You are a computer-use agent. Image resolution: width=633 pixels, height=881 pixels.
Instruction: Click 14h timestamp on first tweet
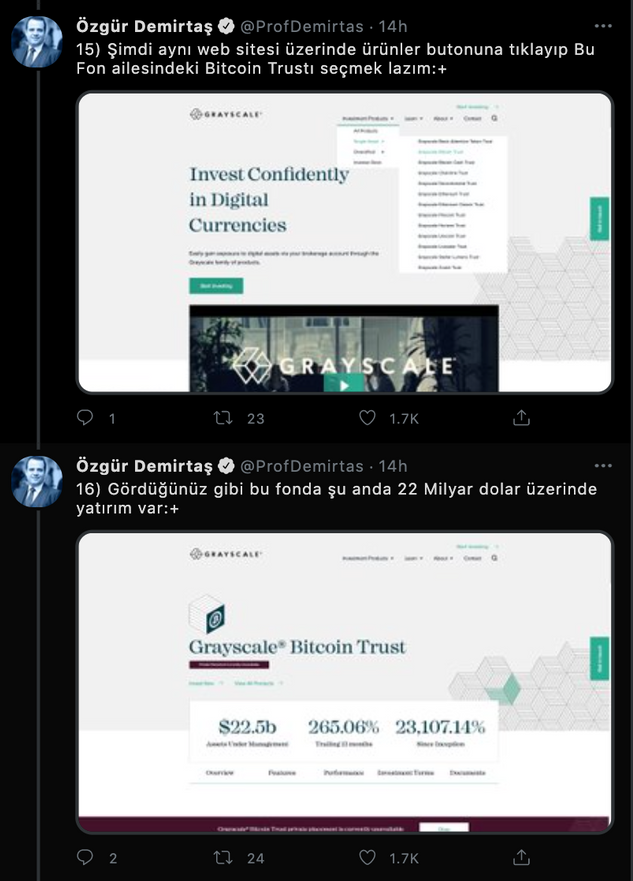coord(393,26)
